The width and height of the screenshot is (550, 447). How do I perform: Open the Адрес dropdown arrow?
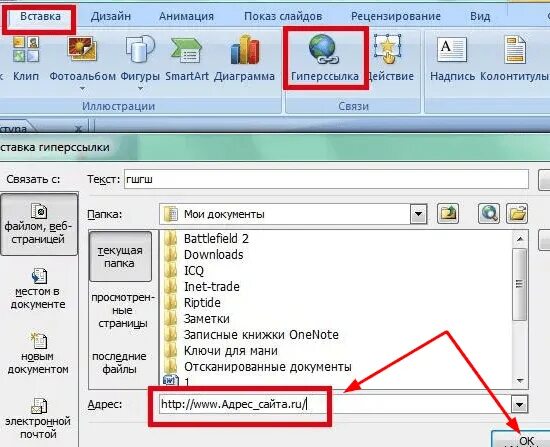coord(519,405)
